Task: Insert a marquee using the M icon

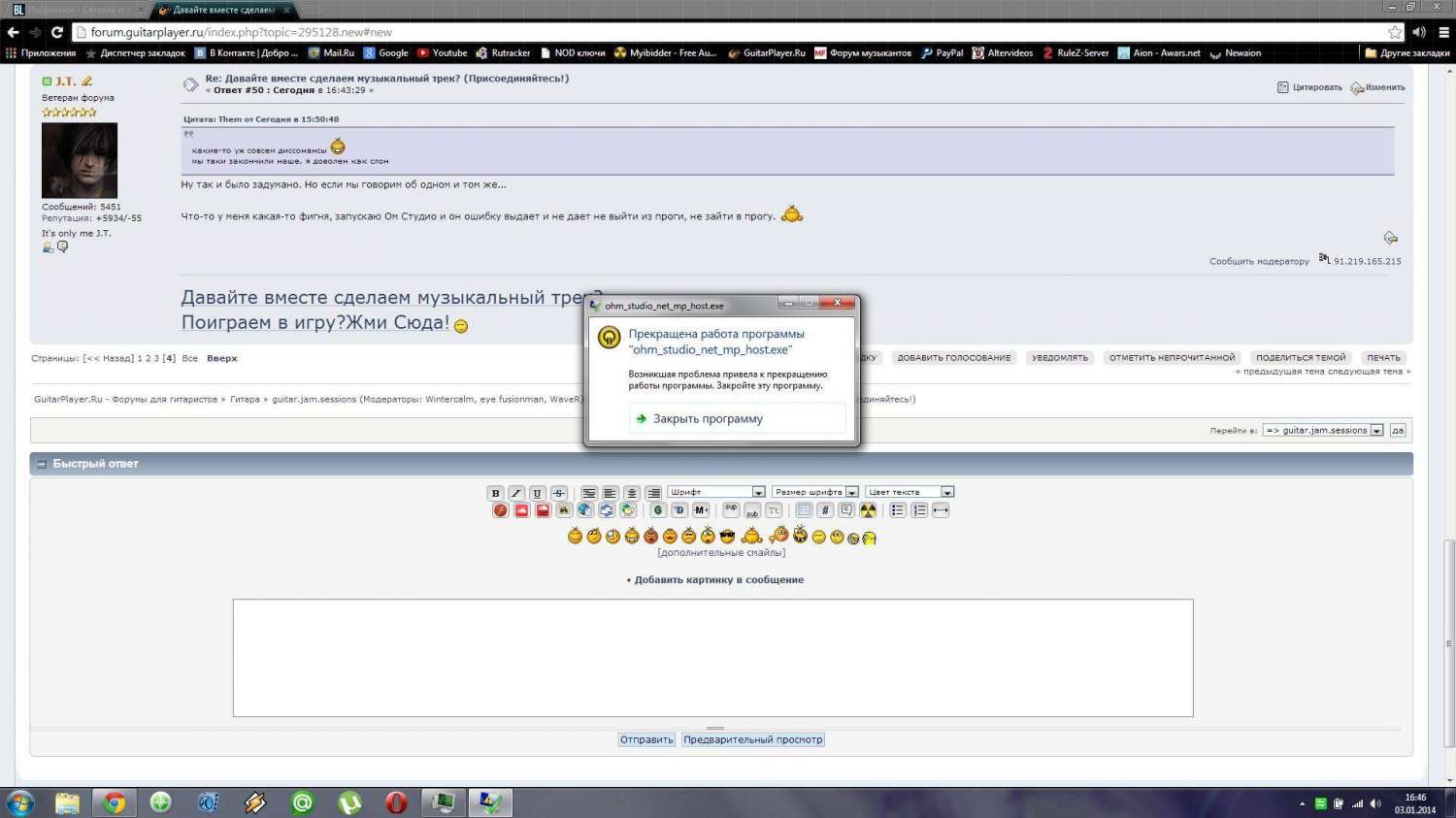Action: click(x=700, y=510)
